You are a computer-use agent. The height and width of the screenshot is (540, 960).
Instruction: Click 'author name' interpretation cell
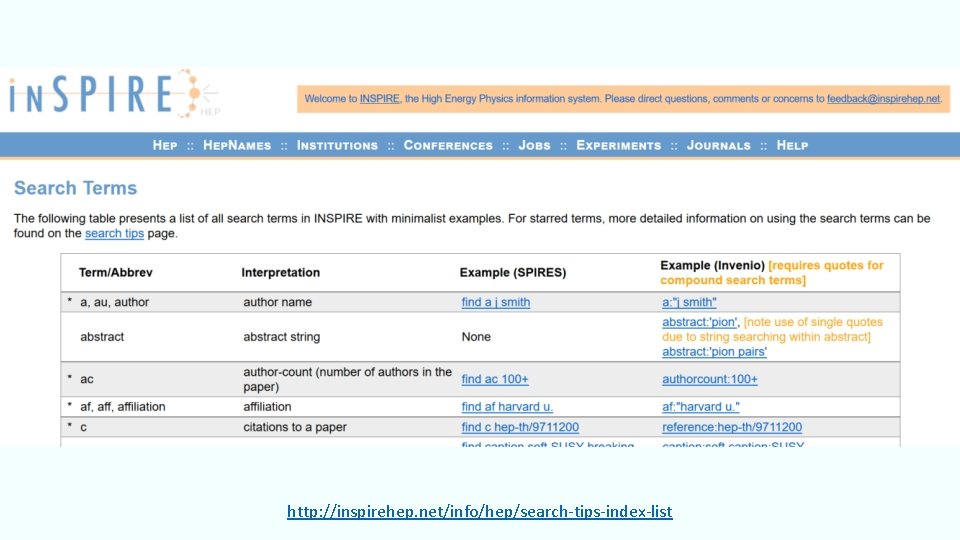point(277,302)
